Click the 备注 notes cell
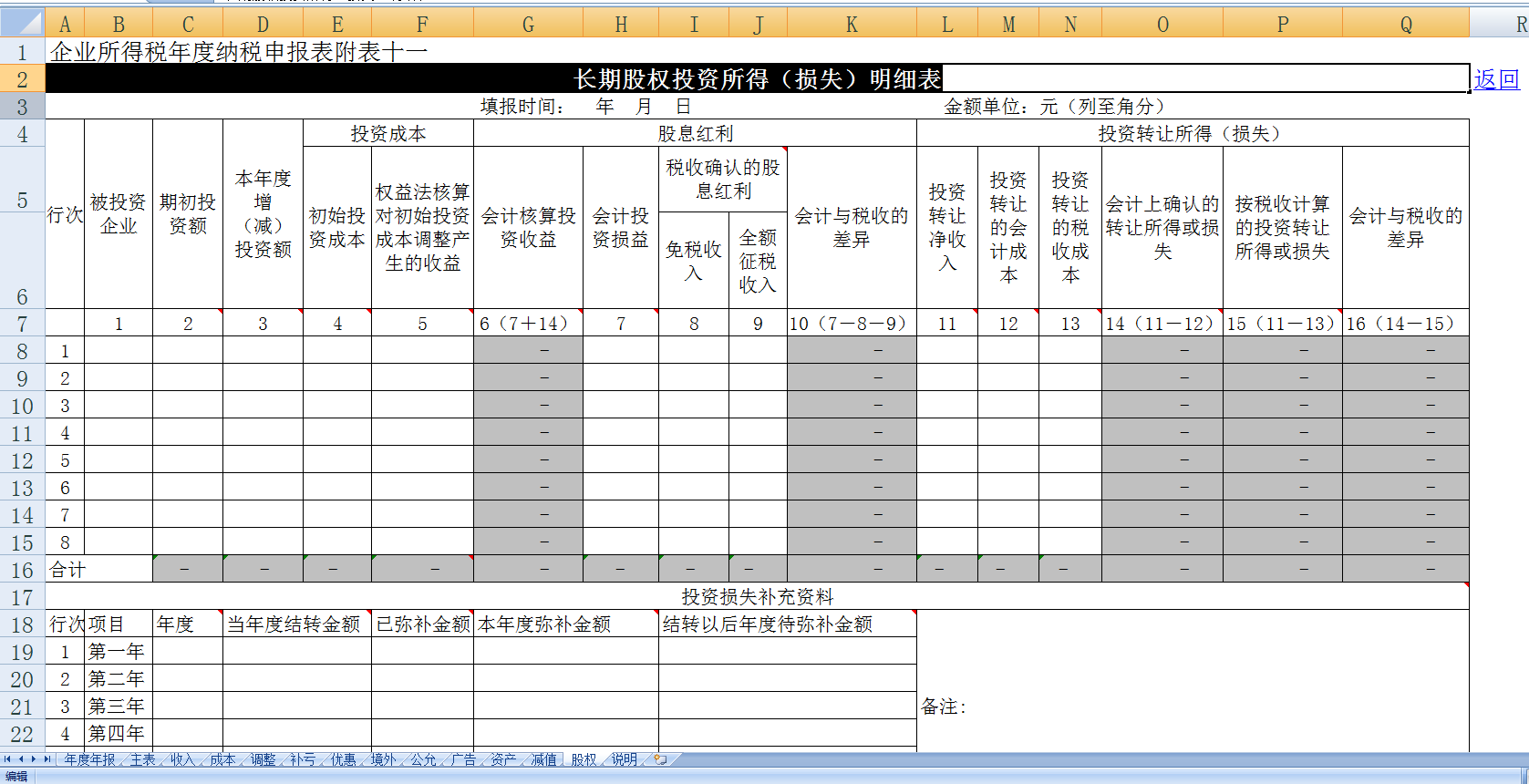The image size is (1529, 784). tap(1192, 707)
